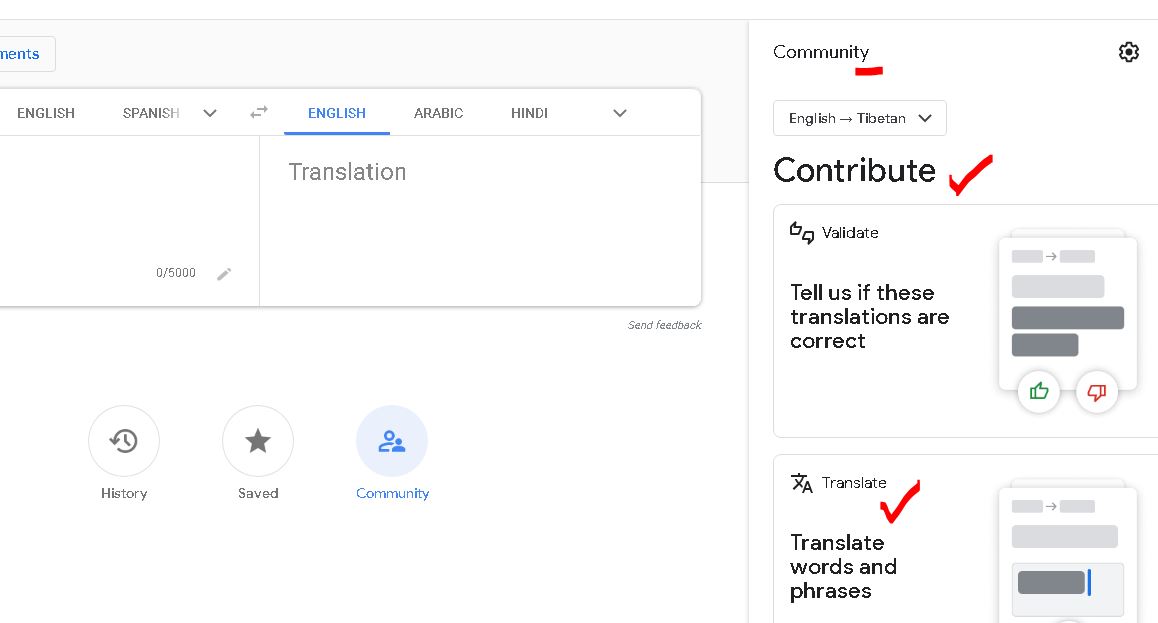Select the Hindi target language tab
Screen dimensions: 1158x623
pyautogui.click(x=529, y=113)
